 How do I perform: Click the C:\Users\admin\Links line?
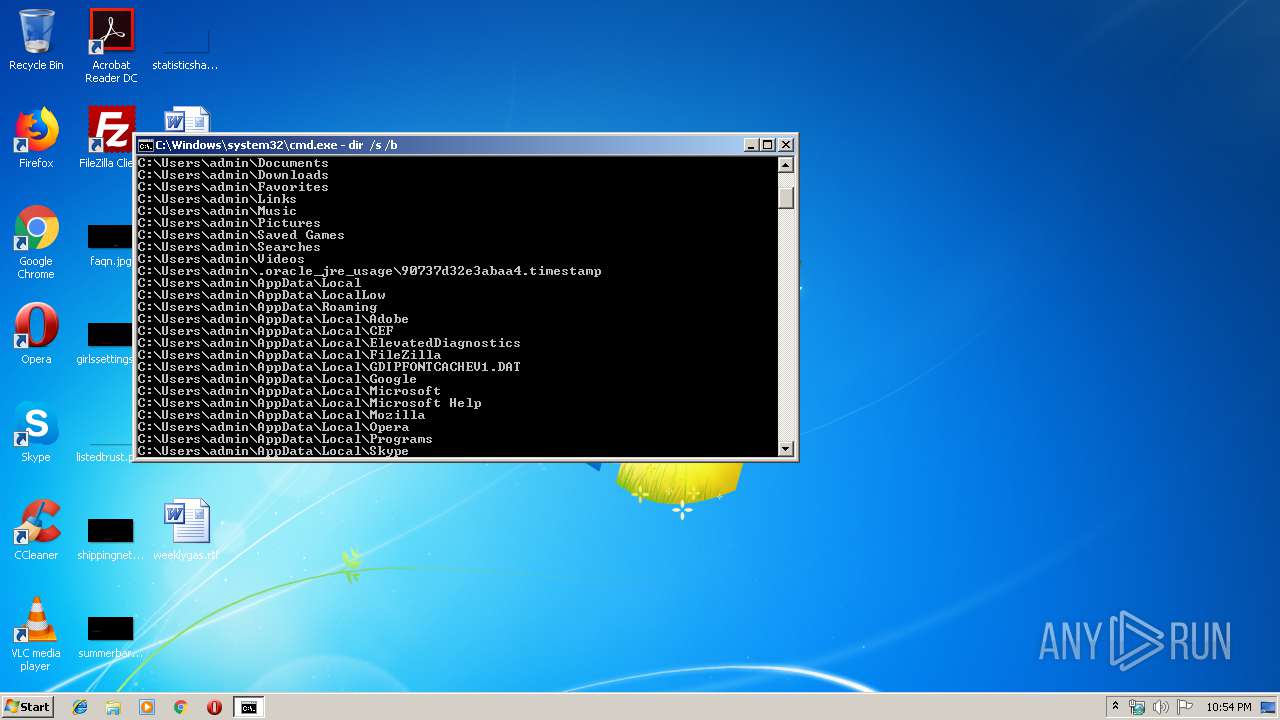pos(217,199)
